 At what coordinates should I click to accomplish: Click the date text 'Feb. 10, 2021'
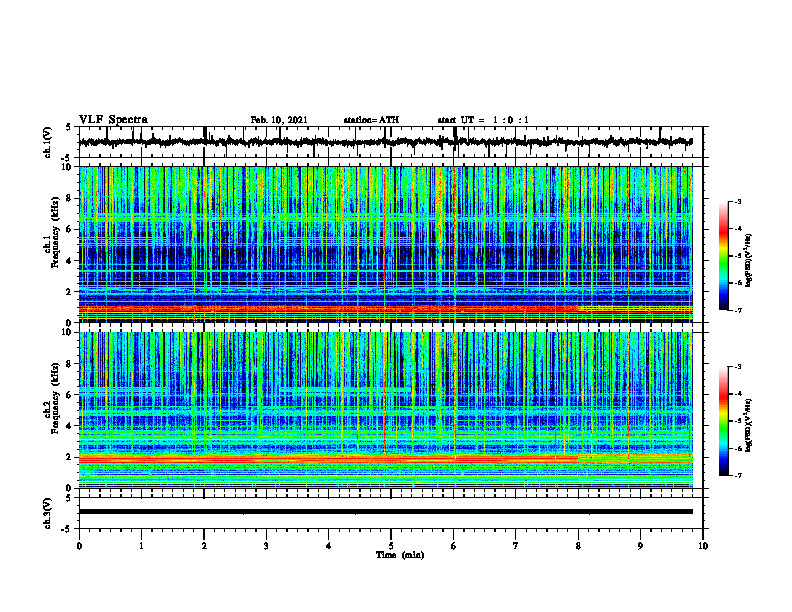click(x=279, y=120)
